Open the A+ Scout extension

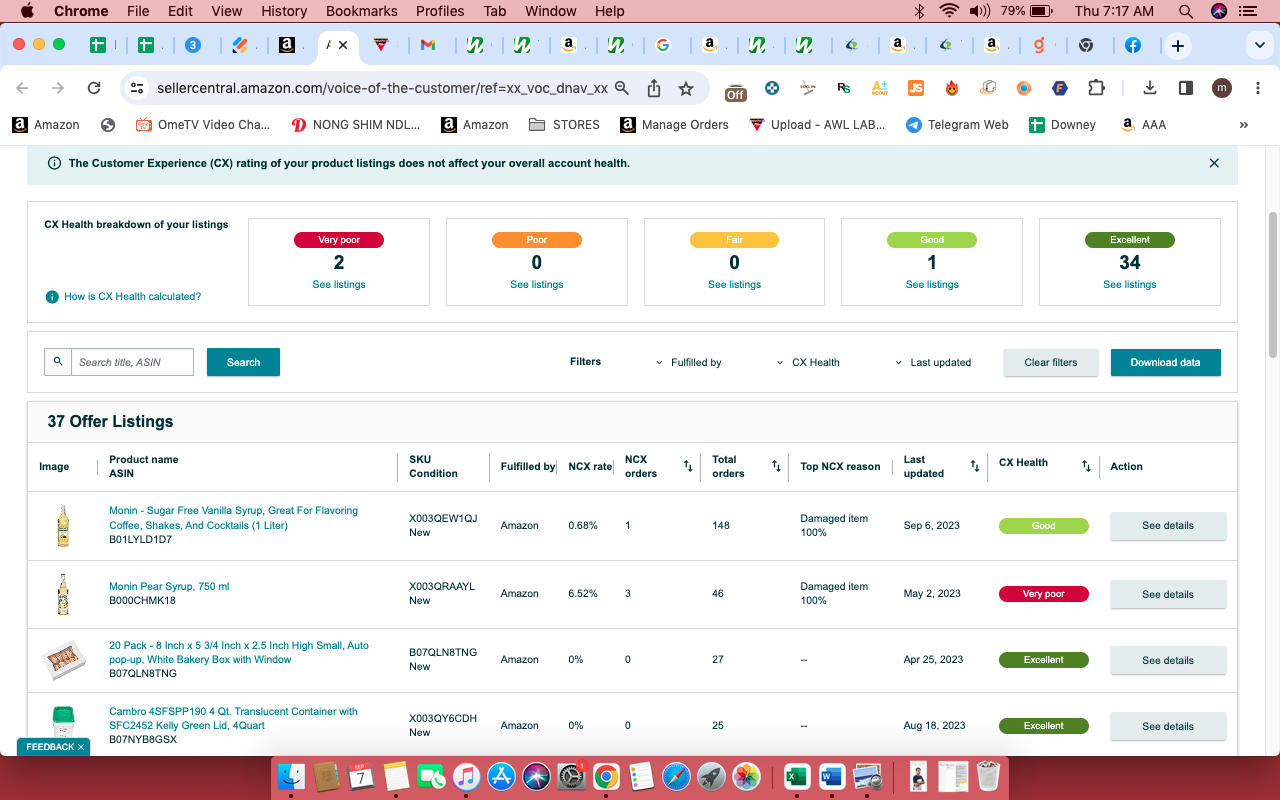pos(880,88)
